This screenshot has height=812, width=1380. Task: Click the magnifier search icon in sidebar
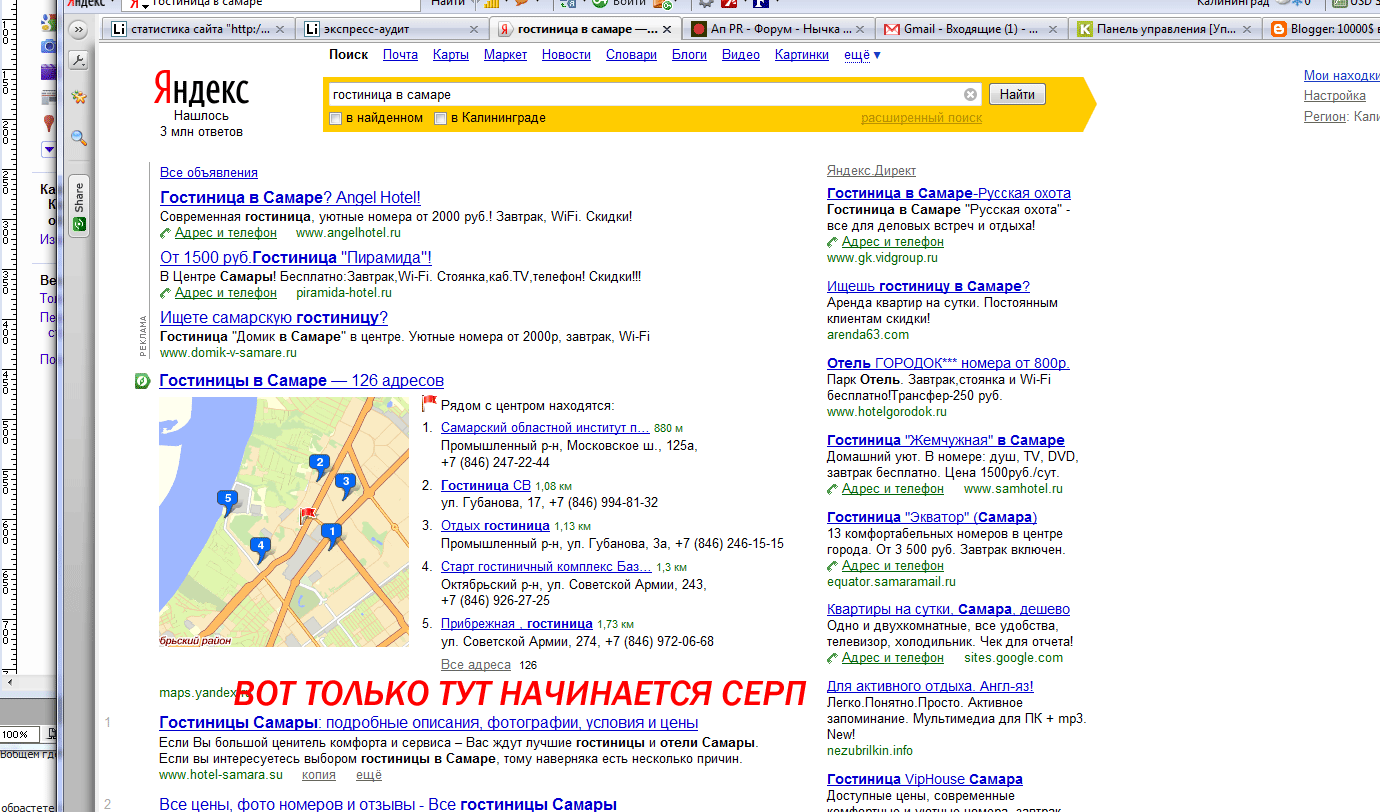pos(78,138)
